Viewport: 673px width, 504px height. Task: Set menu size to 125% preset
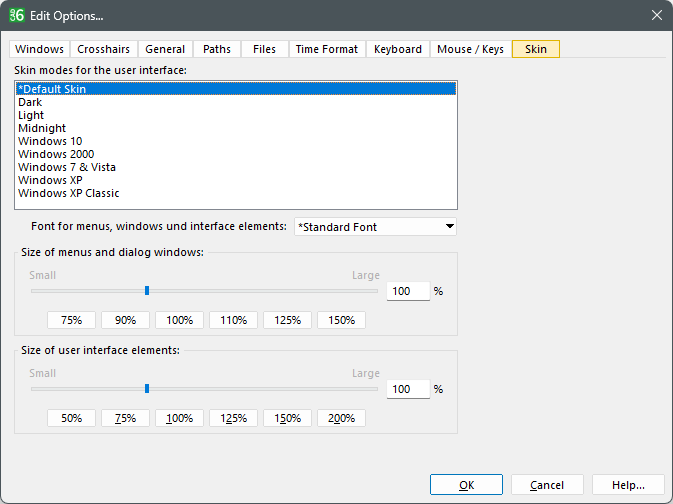pyautogui.click(x=287, y=320)
